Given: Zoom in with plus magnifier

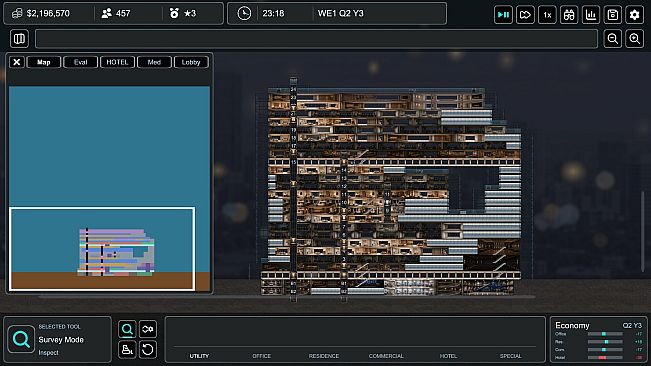Looking at the screenshot, I should [x=634, y=39].
